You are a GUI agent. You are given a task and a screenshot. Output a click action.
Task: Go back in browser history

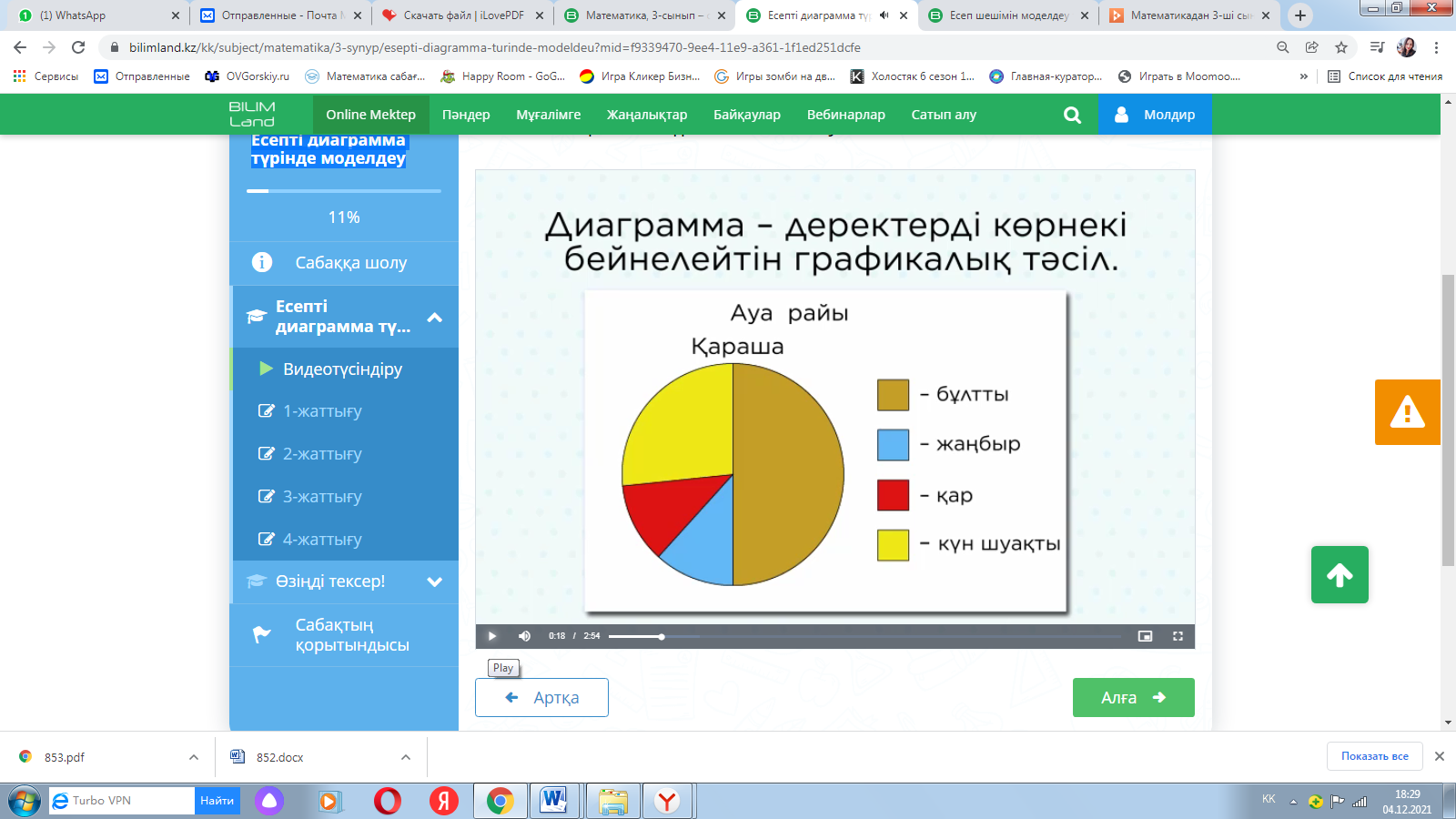pos(20,47)
